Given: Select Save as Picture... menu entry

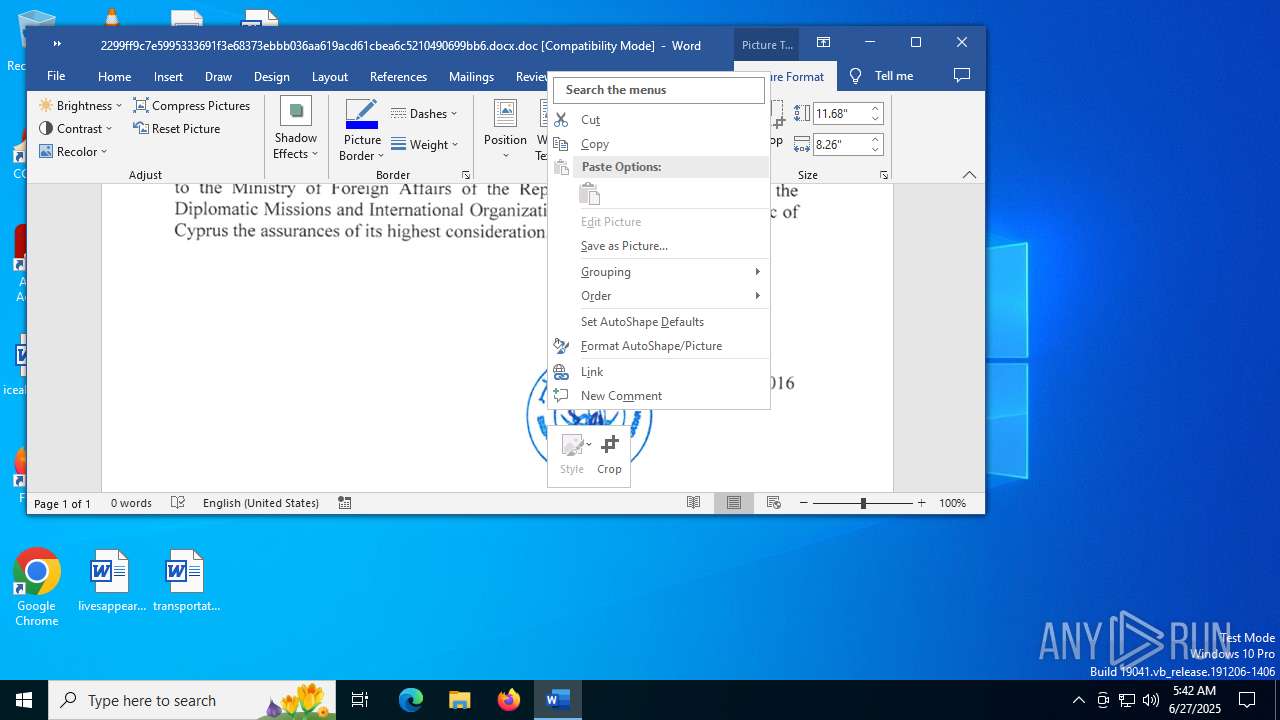Looking at the screenshot, I should [660, 246].
